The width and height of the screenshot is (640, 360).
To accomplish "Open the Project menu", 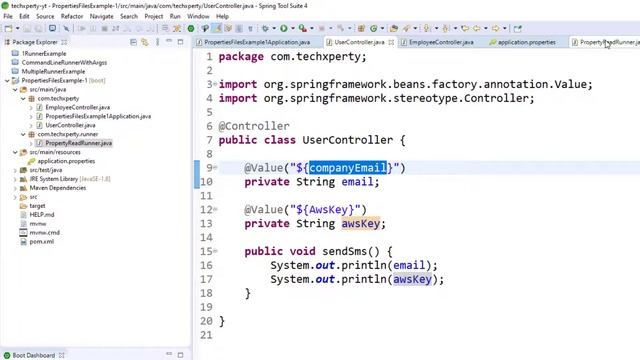I will 153,16.
